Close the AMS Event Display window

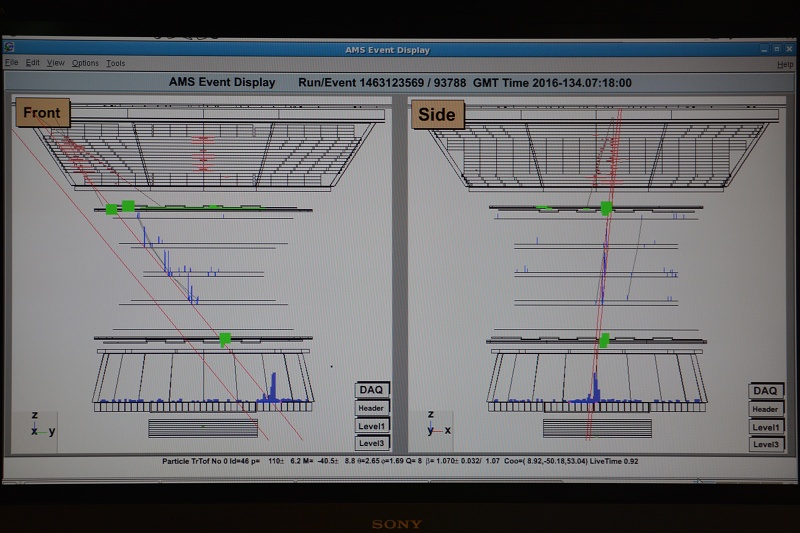click(x=789, y=49)
